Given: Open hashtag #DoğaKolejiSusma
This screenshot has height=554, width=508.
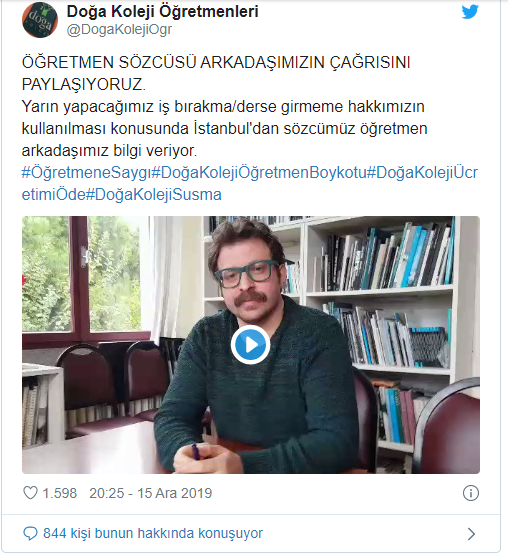Looking at the screenshot, I should (x=154, y=195).
